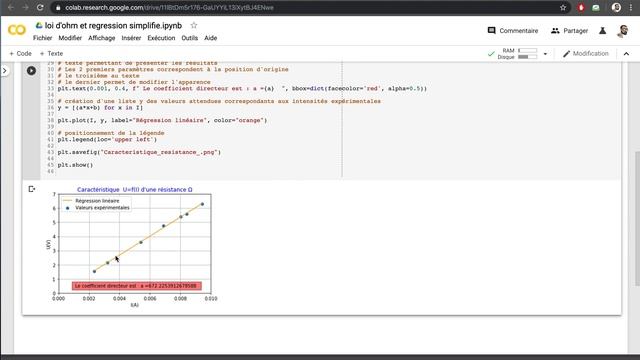This screenshot has height=360, width=640.
Task: Open the Google account avatar
Action: pyautogui.click(x=623, y=31)
